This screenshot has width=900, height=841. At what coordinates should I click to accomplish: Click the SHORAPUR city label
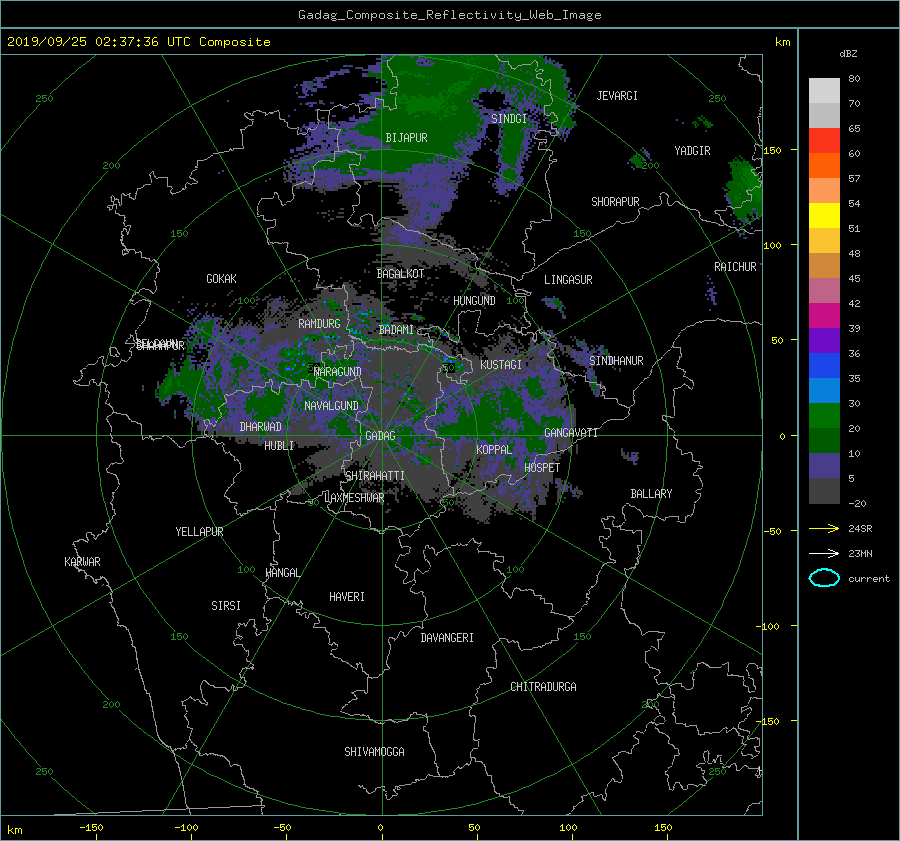(x=615, y=202)
